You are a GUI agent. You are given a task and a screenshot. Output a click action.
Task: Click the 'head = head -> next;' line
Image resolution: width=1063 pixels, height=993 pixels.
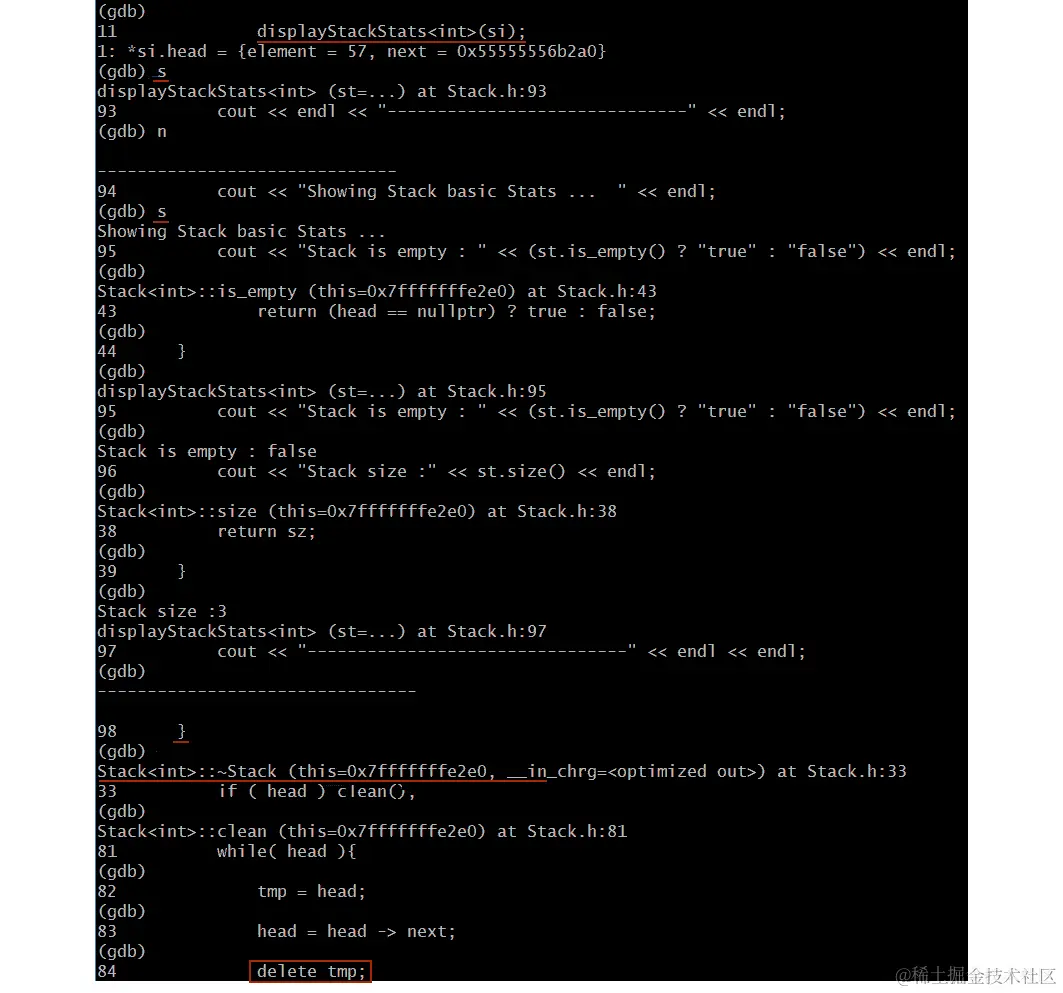pos(357,931)
